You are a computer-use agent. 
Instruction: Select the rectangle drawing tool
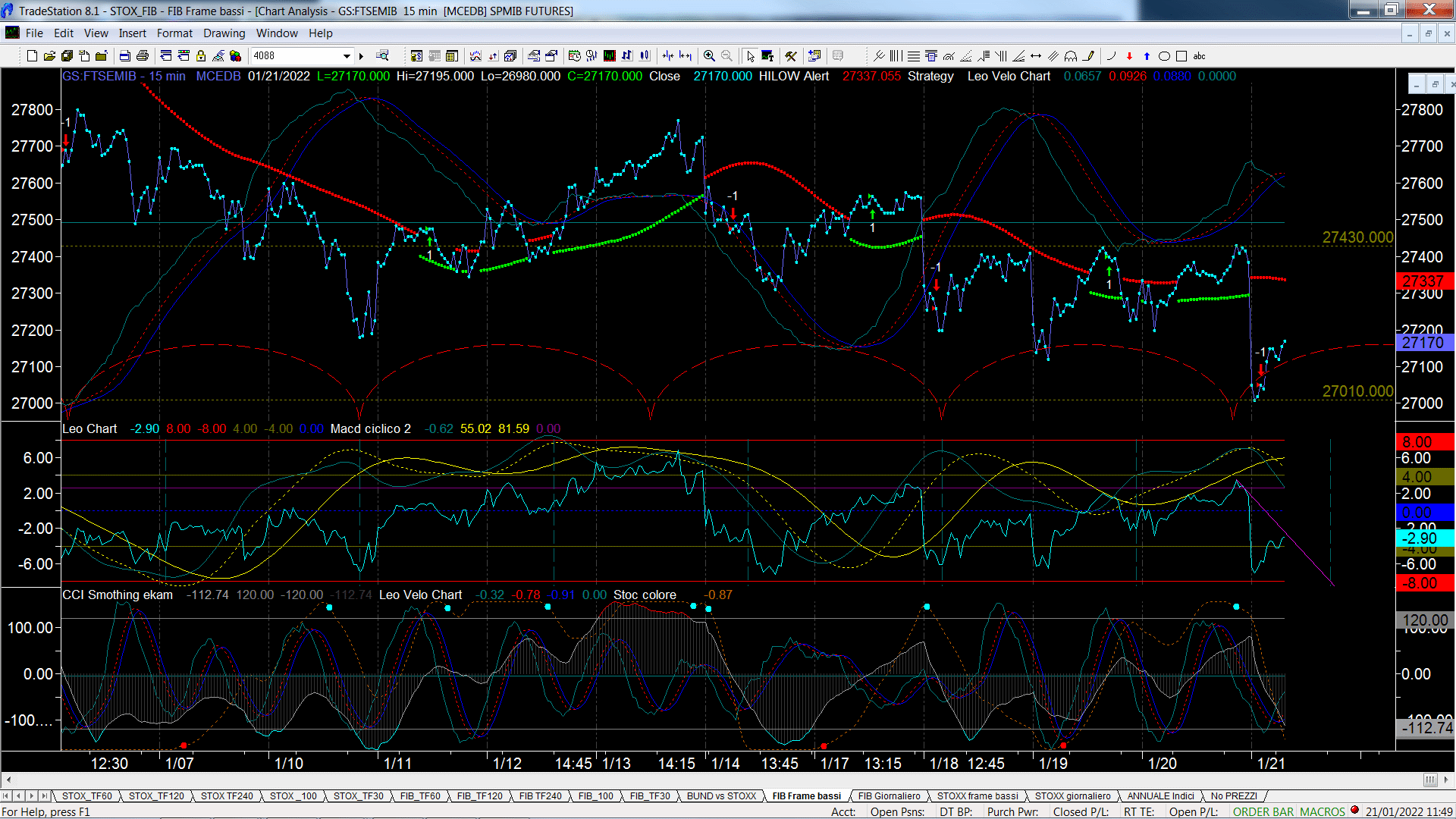[1181, 55]
